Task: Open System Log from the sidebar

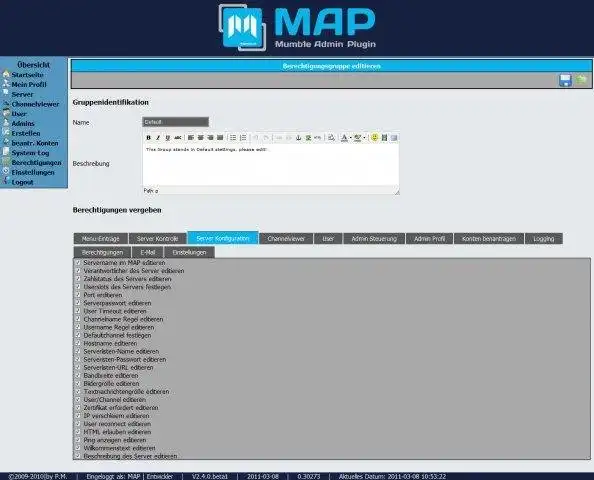Action: (30, 153)
